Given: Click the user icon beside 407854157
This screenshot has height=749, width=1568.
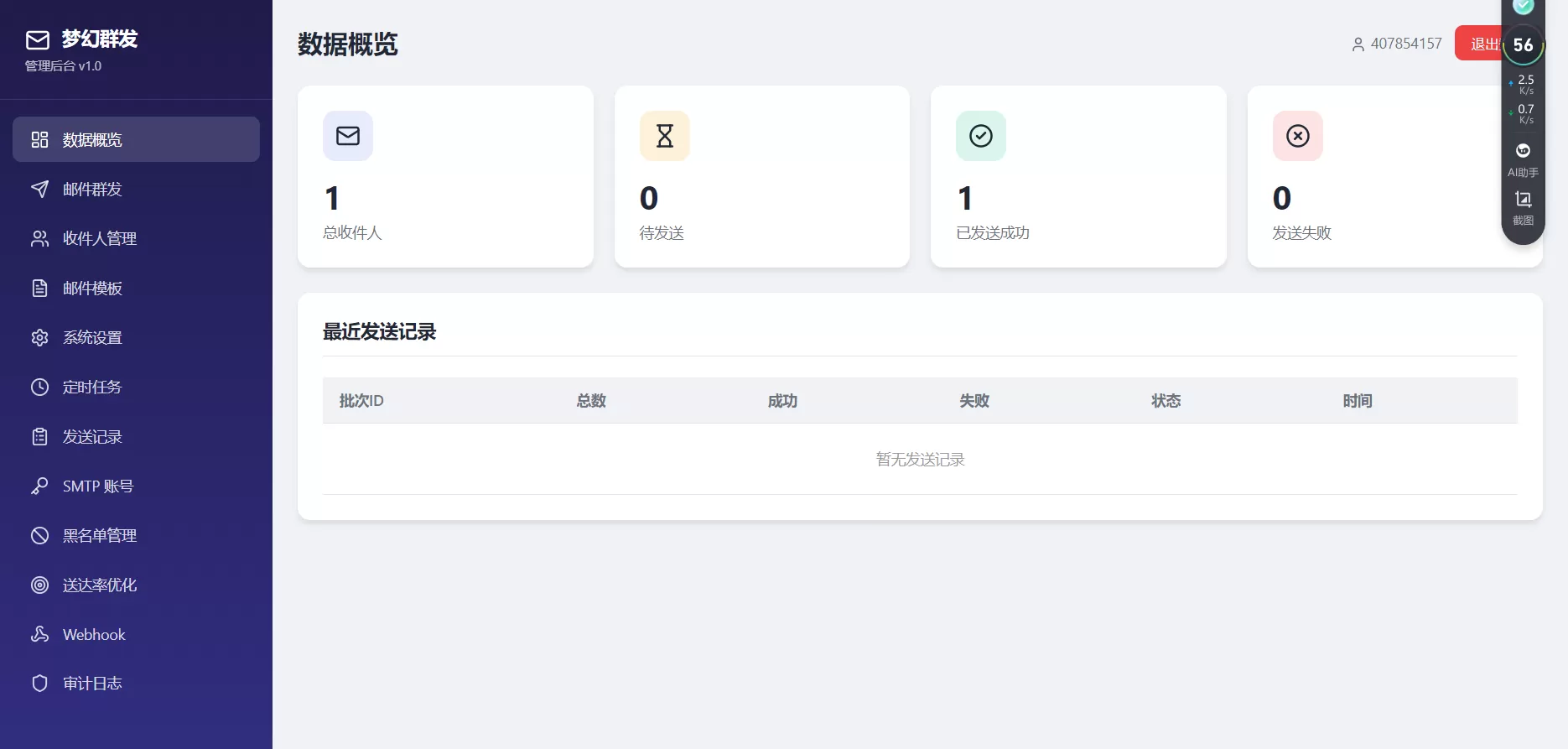Looking at the screenshot, I should pos(1358,44).
